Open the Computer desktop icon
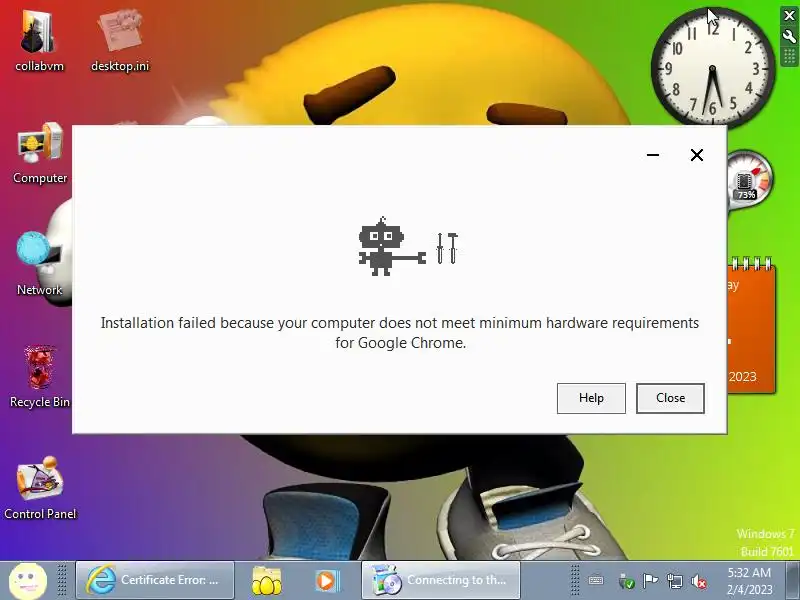This screenshot has width=800, height=600. [40, 153]
